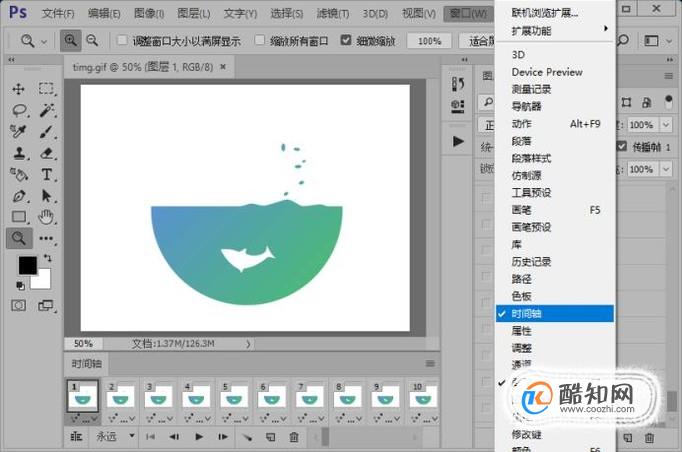Choose Zoom In mode in options bar

pos(70,40)
